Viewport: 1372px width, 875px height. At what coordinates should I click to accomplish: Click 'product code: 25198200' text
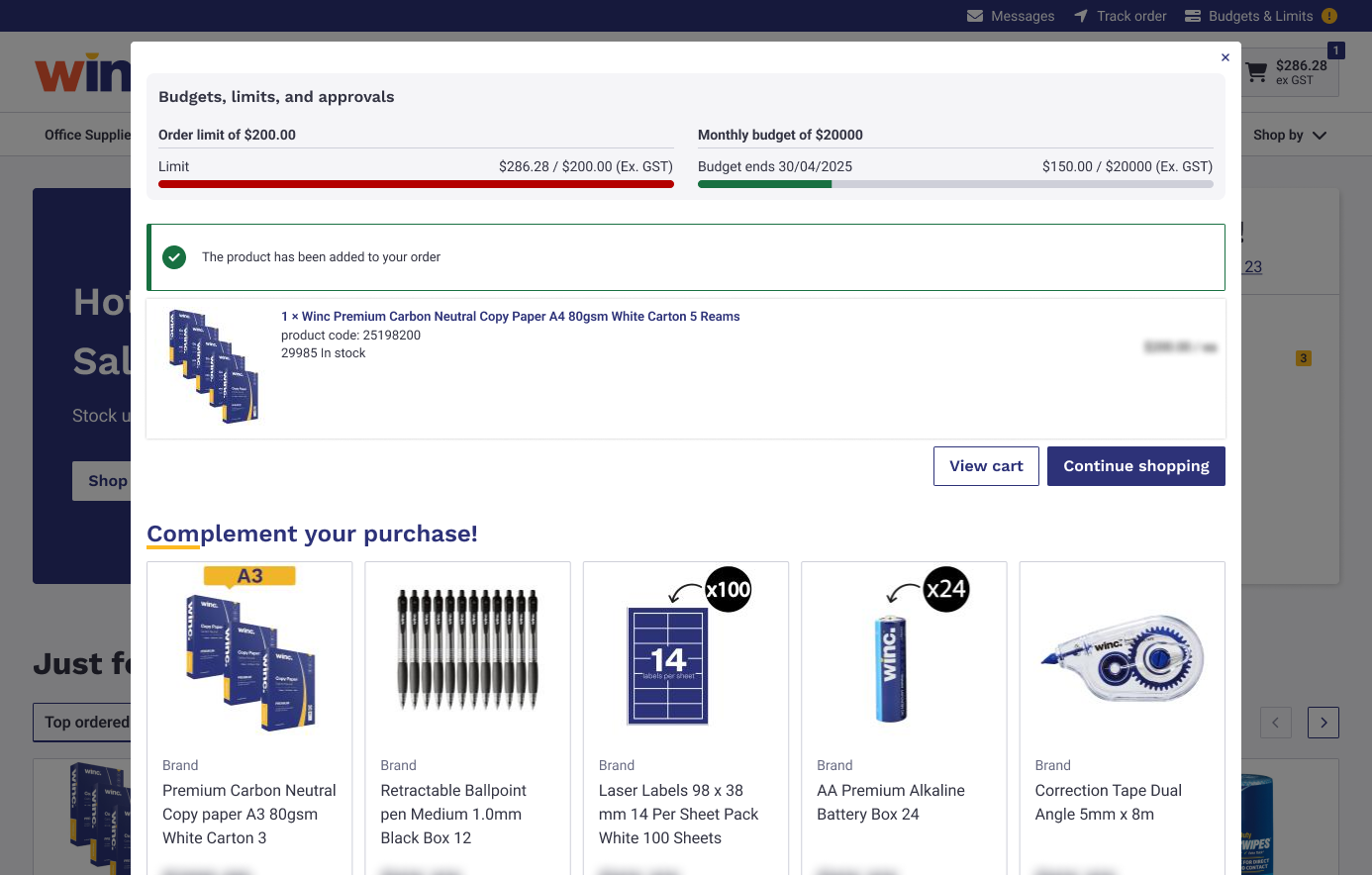click(x=350, y=336)
